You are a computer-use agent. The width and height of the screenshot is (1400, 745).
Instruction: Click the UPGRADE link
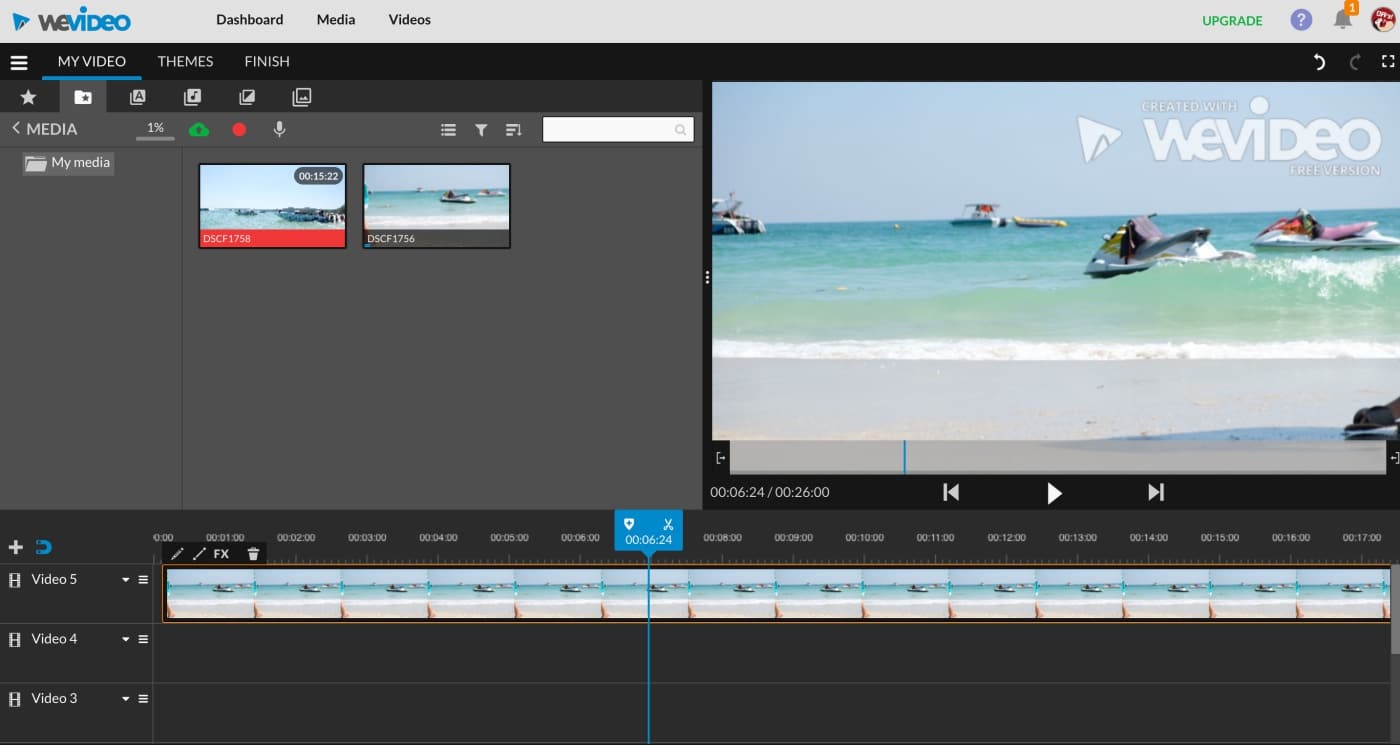coord(1232,21)
